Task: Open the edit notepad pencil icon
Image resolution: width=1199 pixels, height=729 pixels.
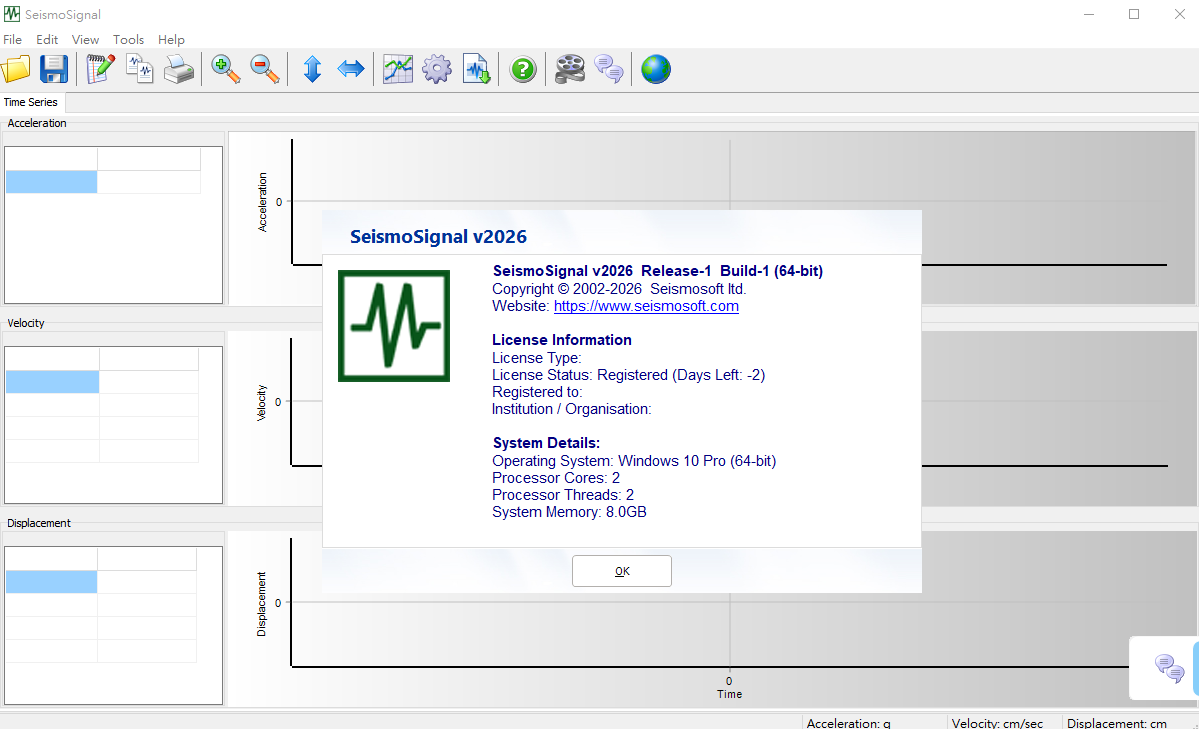Action: tap(100, 70)
